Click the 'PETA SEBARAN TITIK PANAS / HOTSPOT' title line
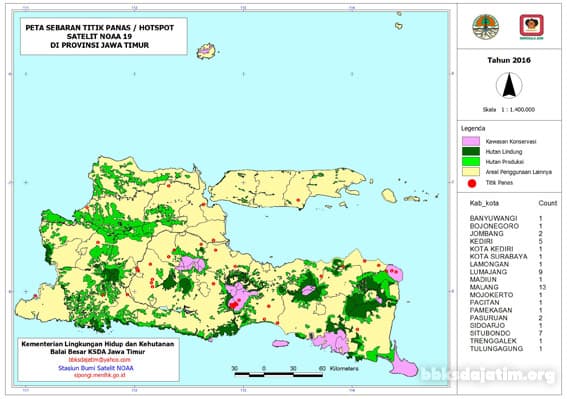Screen dimensions: 567x399 coord(99,28)
